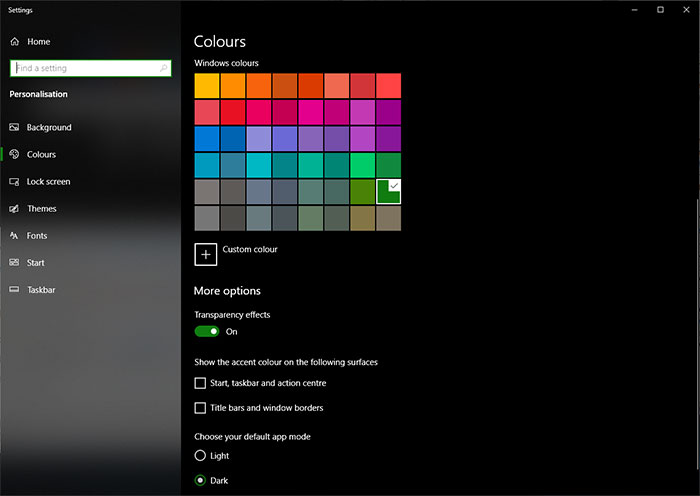Choose the pure red swatch in second row
This screenshot has height=496, width=700.
pyautogui.click(x=233, y=112)
